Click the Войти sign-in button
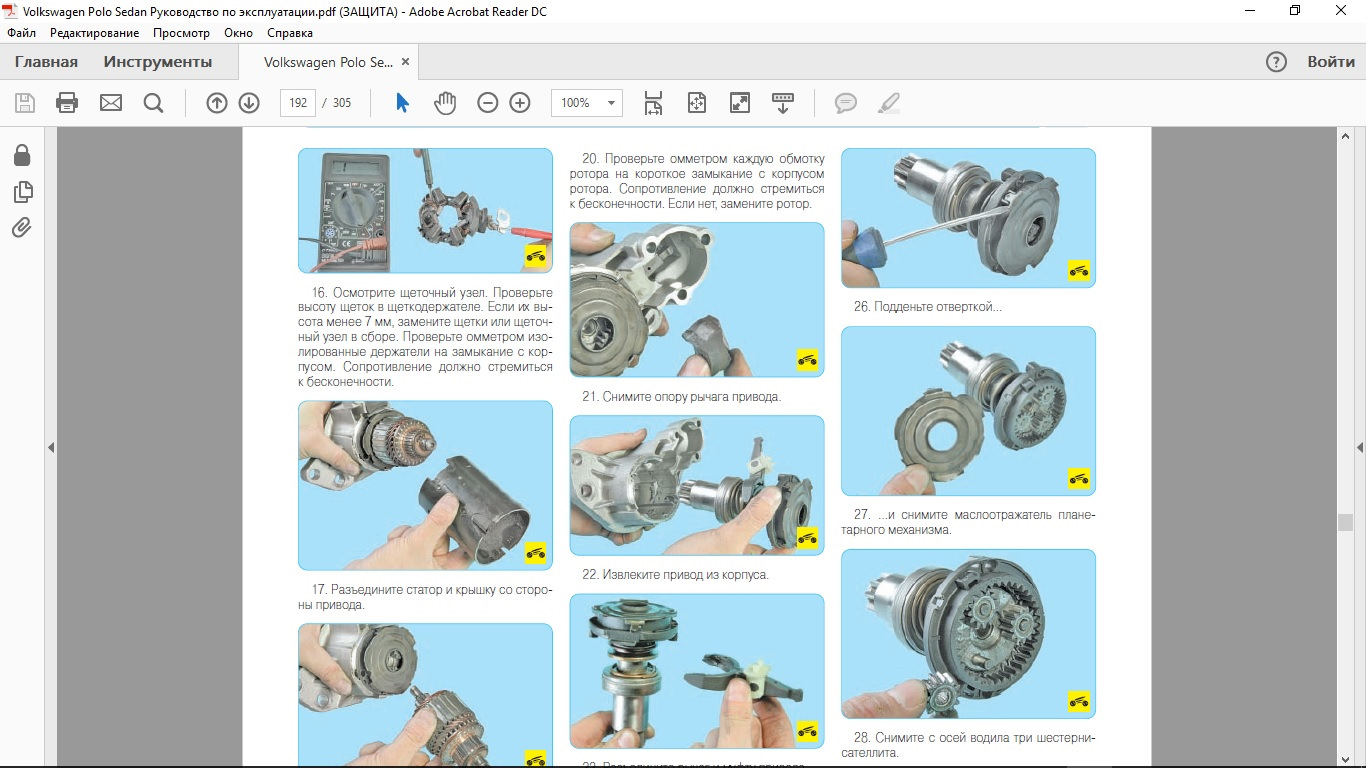1366x768 pixels. (x=1331, y=62)
